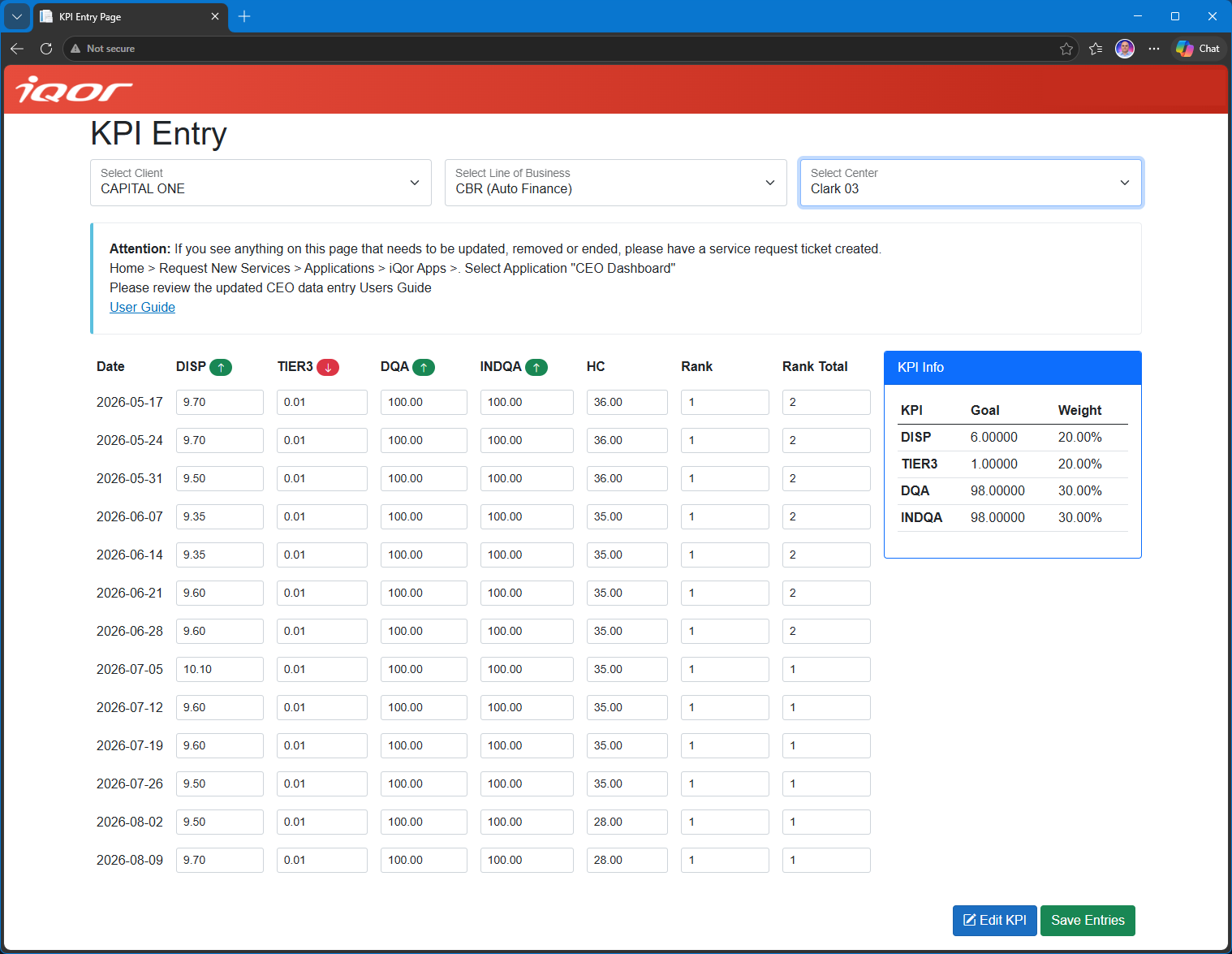This screenshot has width=1232, height=954.
Task: Click the Edit KPI button
Action: [995, 920]
